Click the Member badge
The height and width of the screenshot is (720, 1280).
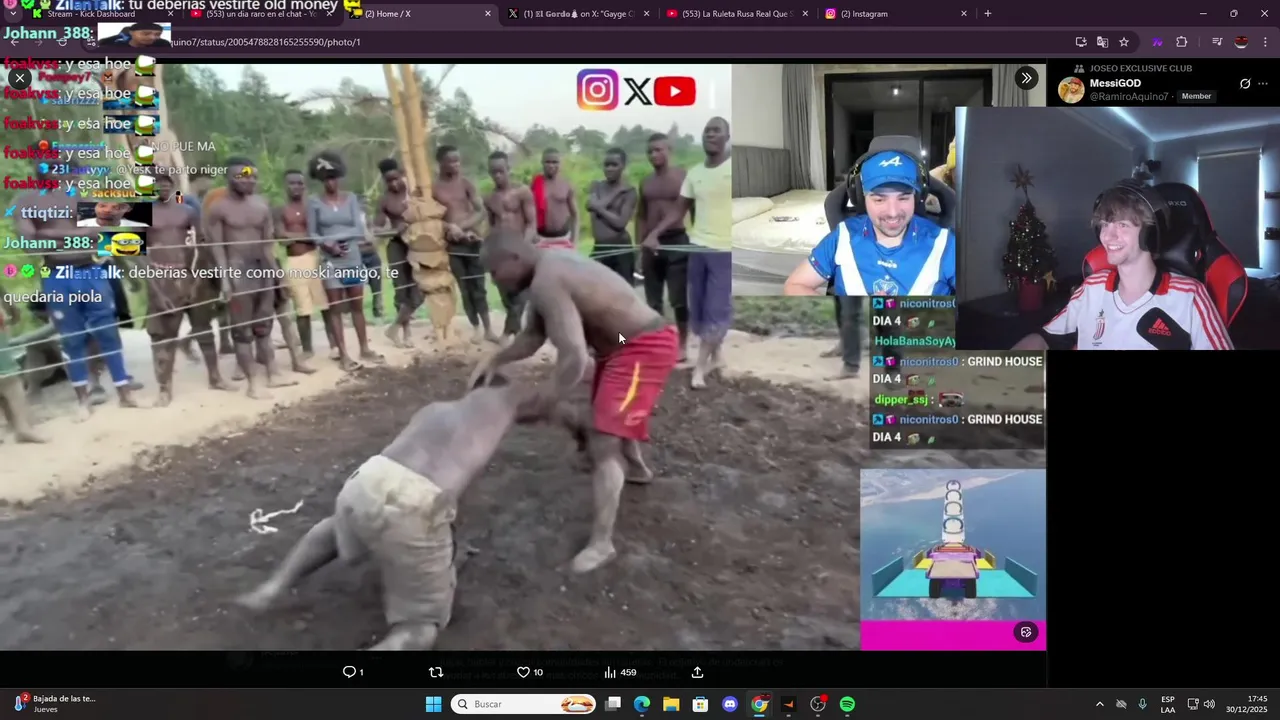[1196, 96]
